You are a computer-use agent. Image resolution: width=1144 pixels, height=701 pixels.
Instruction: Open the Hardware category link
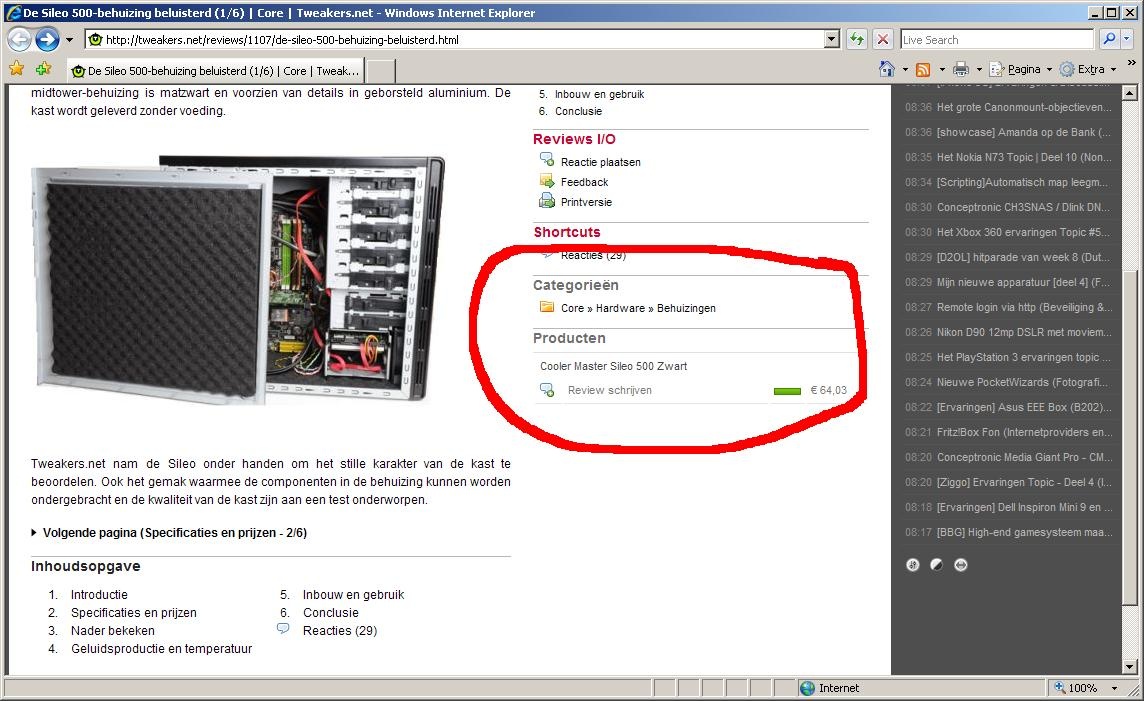click(x=620, y=308)
